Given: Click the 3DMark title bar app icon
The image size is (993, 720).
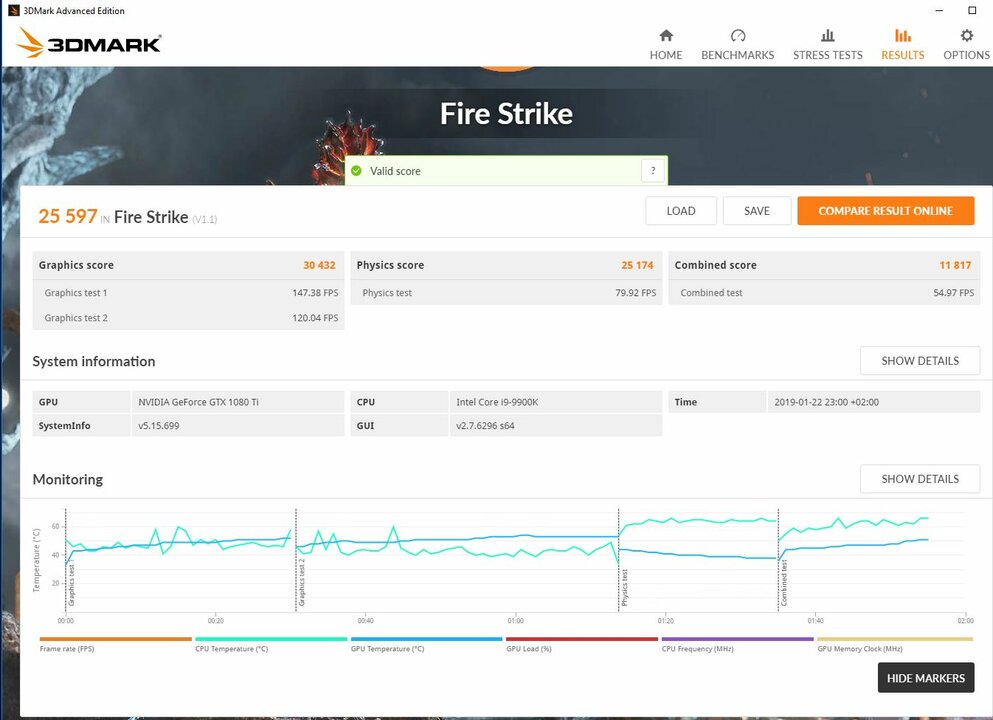Looking at the screenshot, I should coord(13,10).
